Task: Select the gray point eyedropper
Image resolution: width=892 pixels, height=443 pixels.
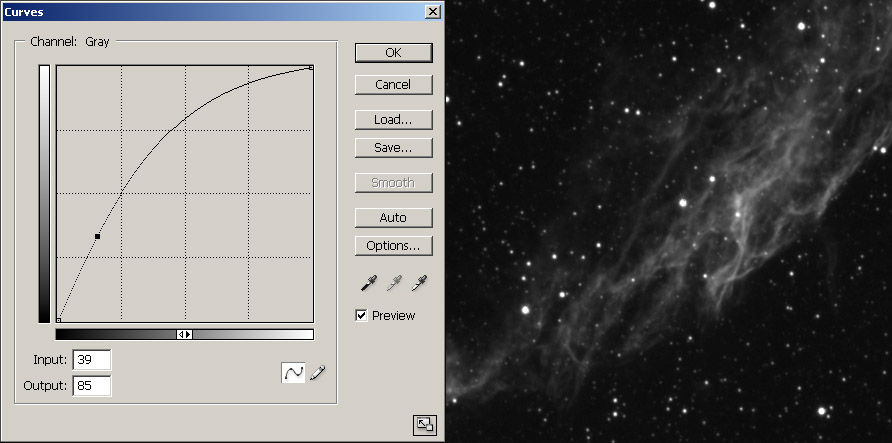Action: pos(394,284)
